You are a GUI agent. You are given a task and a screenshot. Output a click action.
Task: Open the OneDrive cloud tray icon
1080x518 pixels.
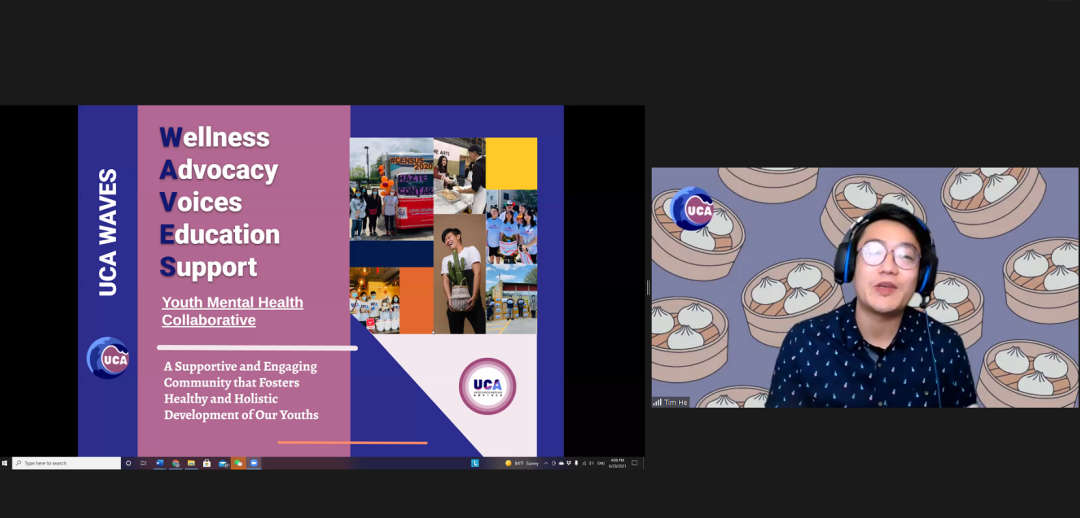[561, 463]
